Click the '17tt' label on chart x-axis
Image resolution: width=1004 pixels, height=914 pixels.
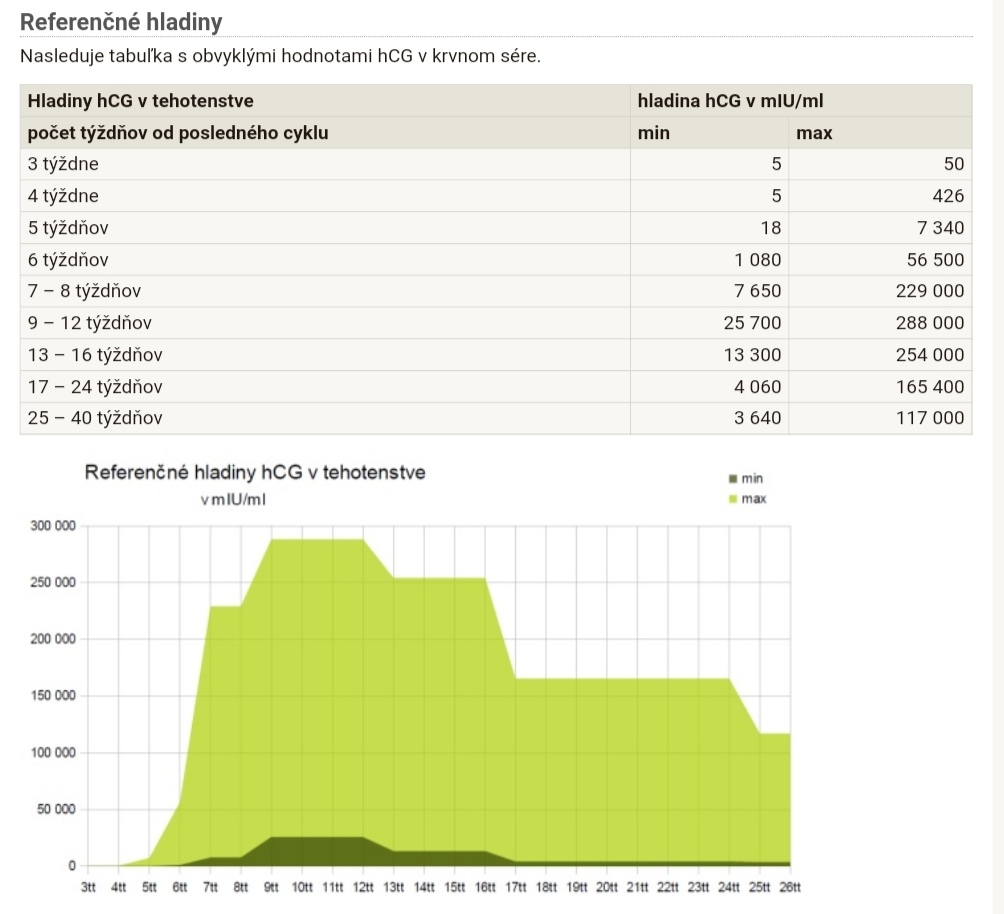pyautogui.click(x=516, y=887)
